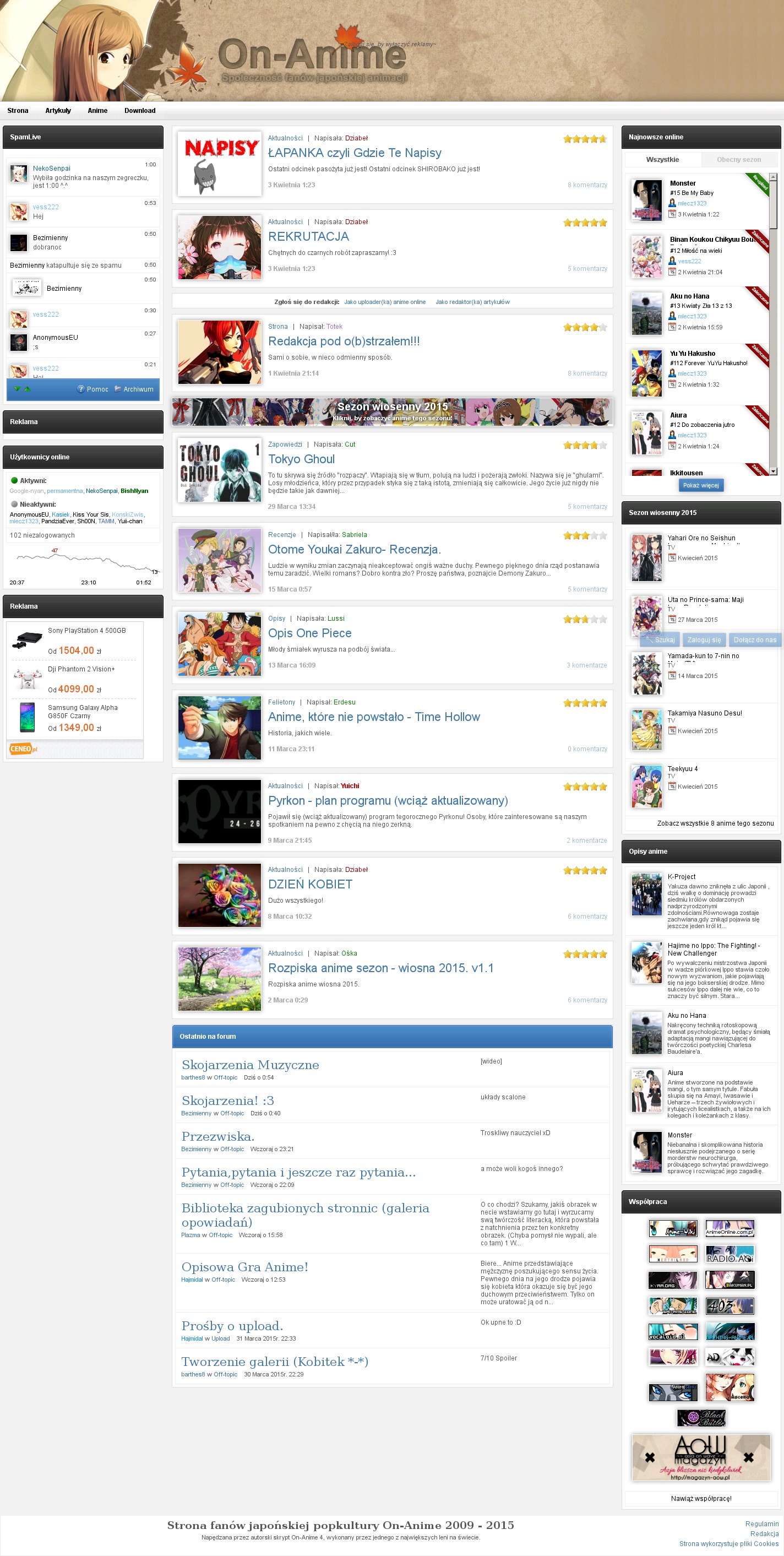
Task: Expand Pokaż więcej under Najnowsze online
Action: 701,485
